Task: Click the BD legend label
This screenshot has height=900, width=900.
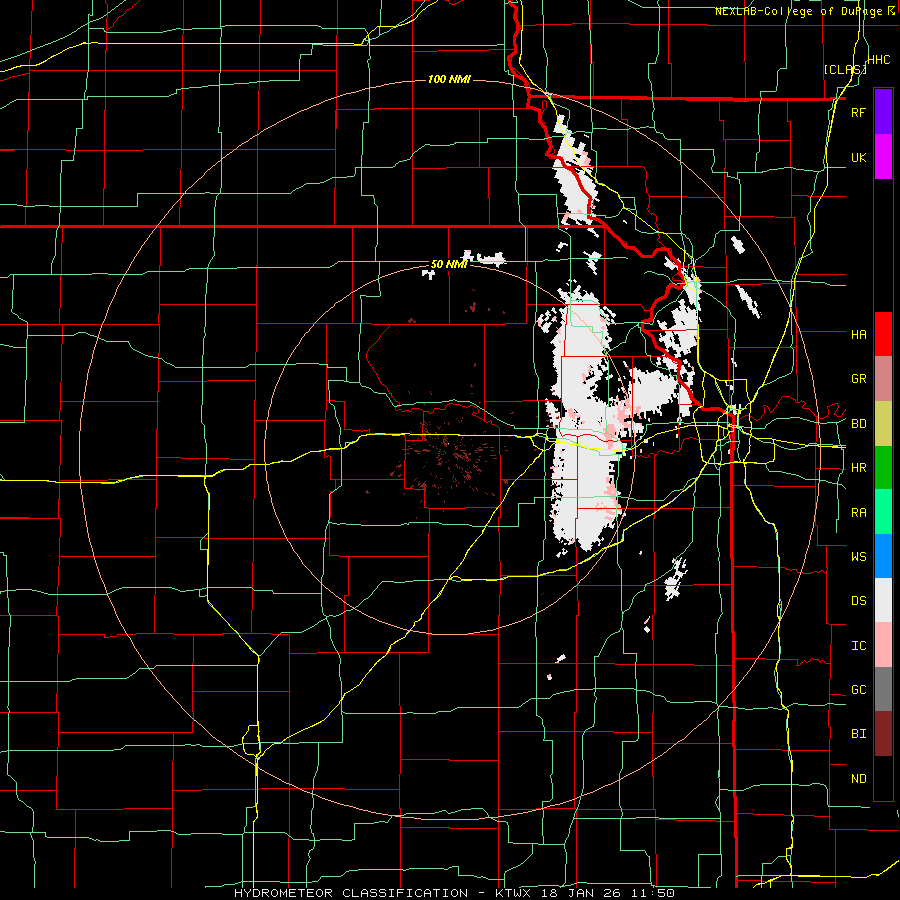Action: (858, 424)
